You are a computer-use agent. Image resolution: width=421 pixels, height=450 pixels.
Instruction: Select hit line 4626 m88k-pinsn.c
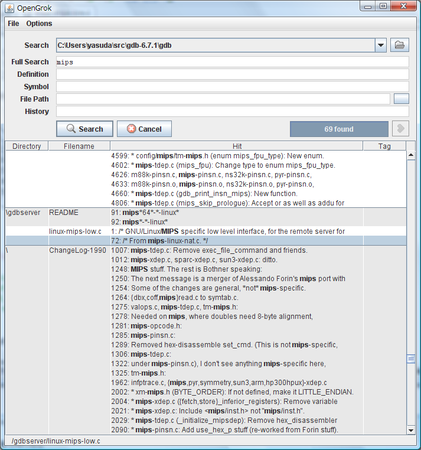(211, 175)
